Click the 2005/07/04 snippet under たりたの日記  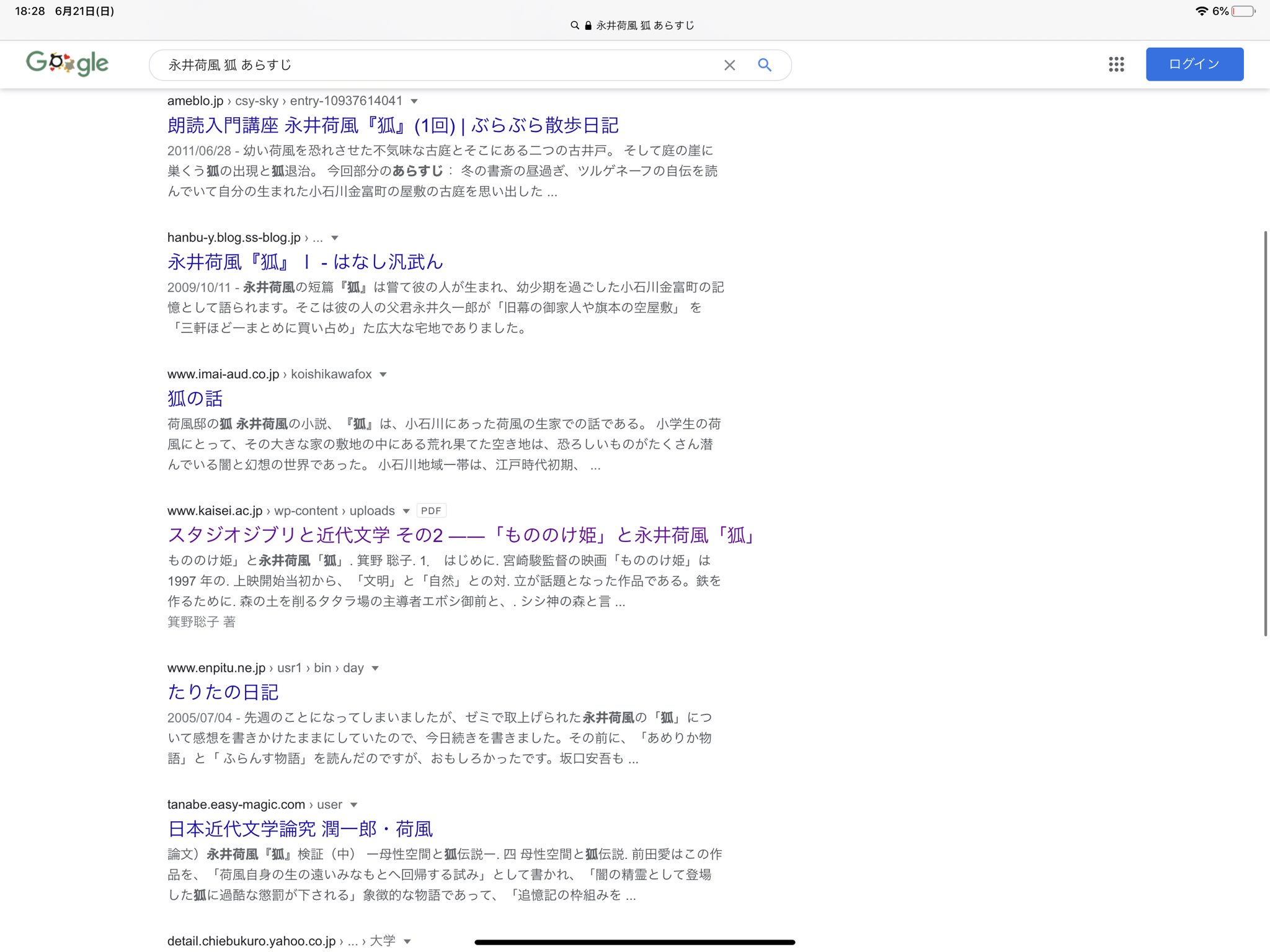pos(440,738)
